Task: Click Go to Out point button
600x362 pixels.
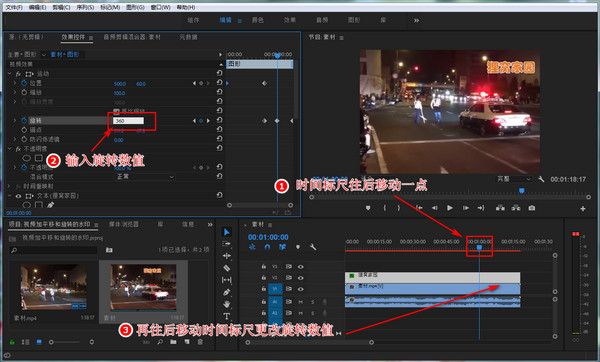Action: [481, 208]
